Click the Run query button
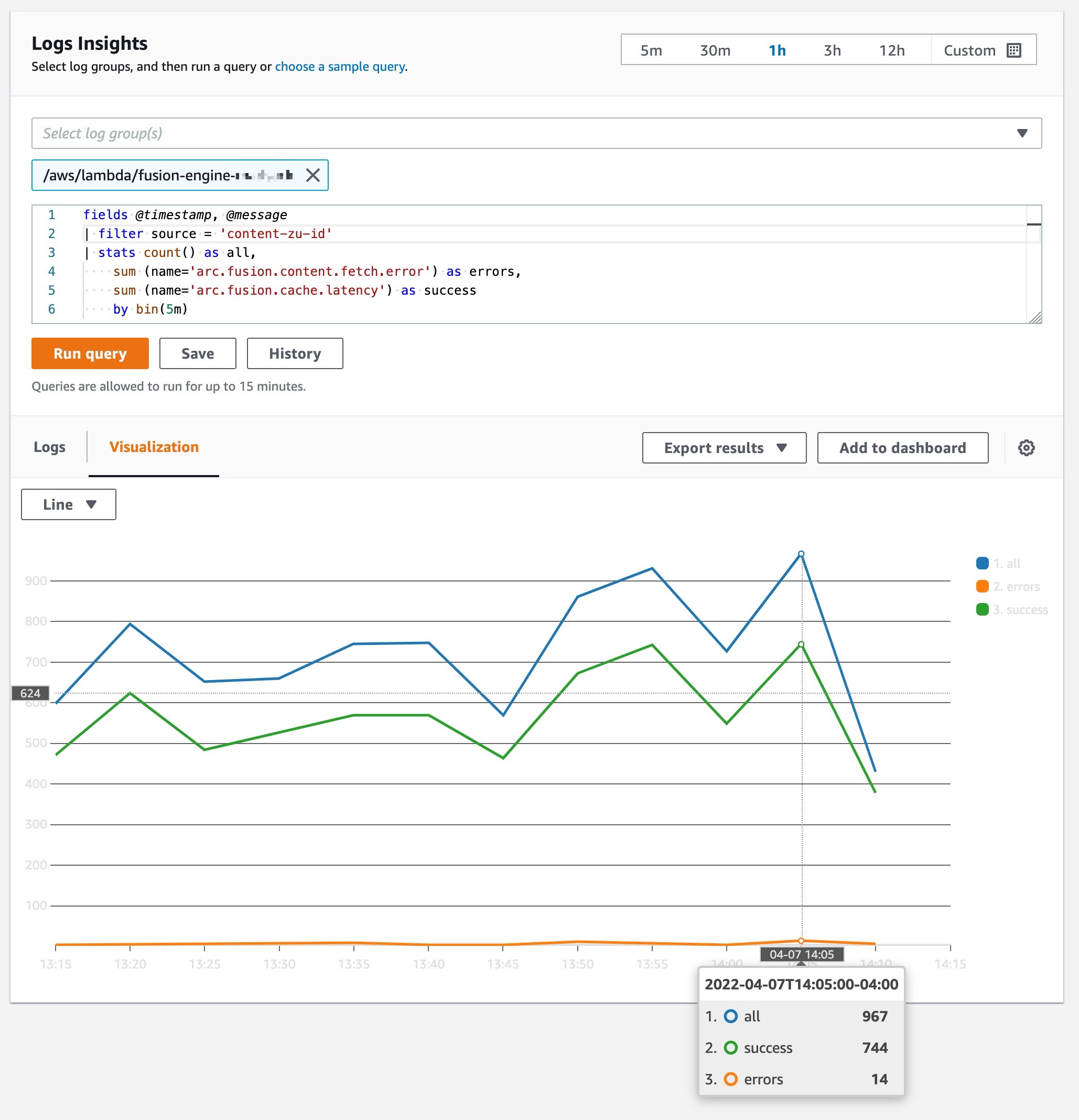Viewport: 1079px width, 1120px height. tap(90, 353)
